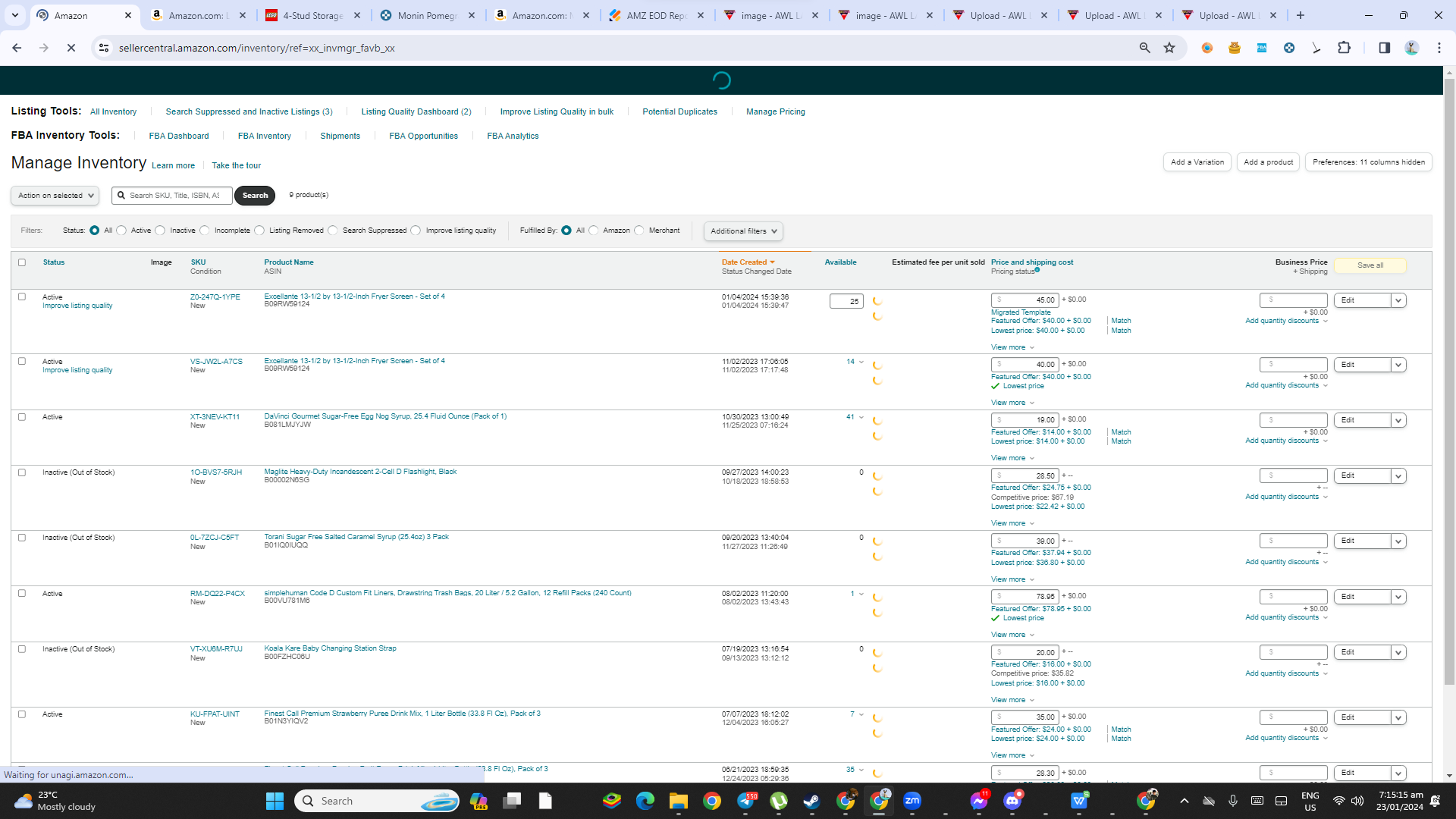The image size is (1456, 819).
Task: Launch Steam from the taskbar
Action: pos(812,801)
